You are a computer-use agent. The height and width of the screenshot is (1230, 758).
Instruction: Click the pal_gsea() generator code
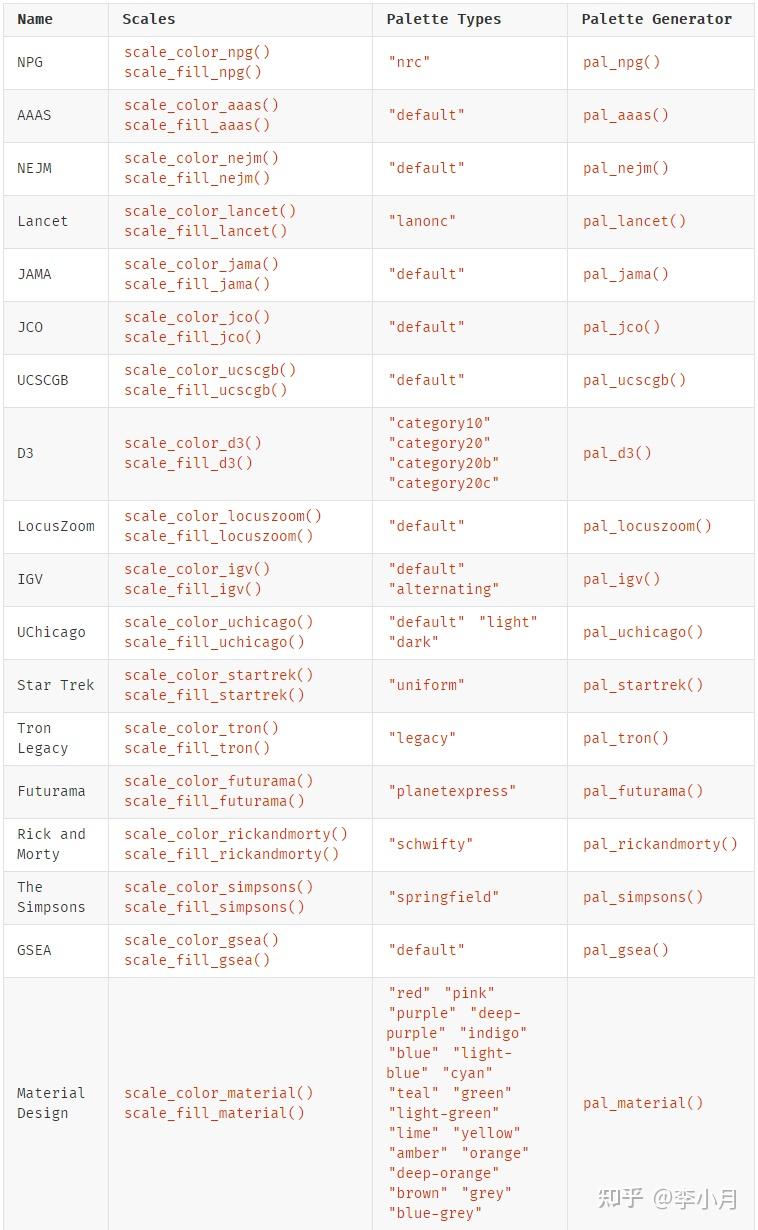(626, 950)
